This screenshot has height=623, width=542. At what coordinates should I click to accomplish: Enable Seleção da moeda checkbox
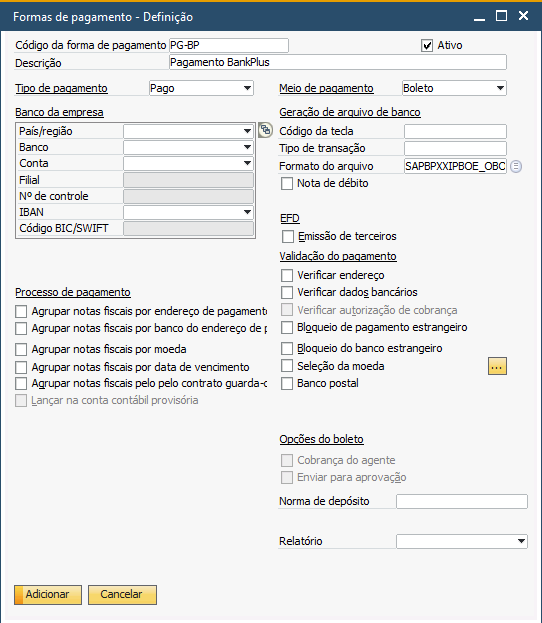point(286,366)
